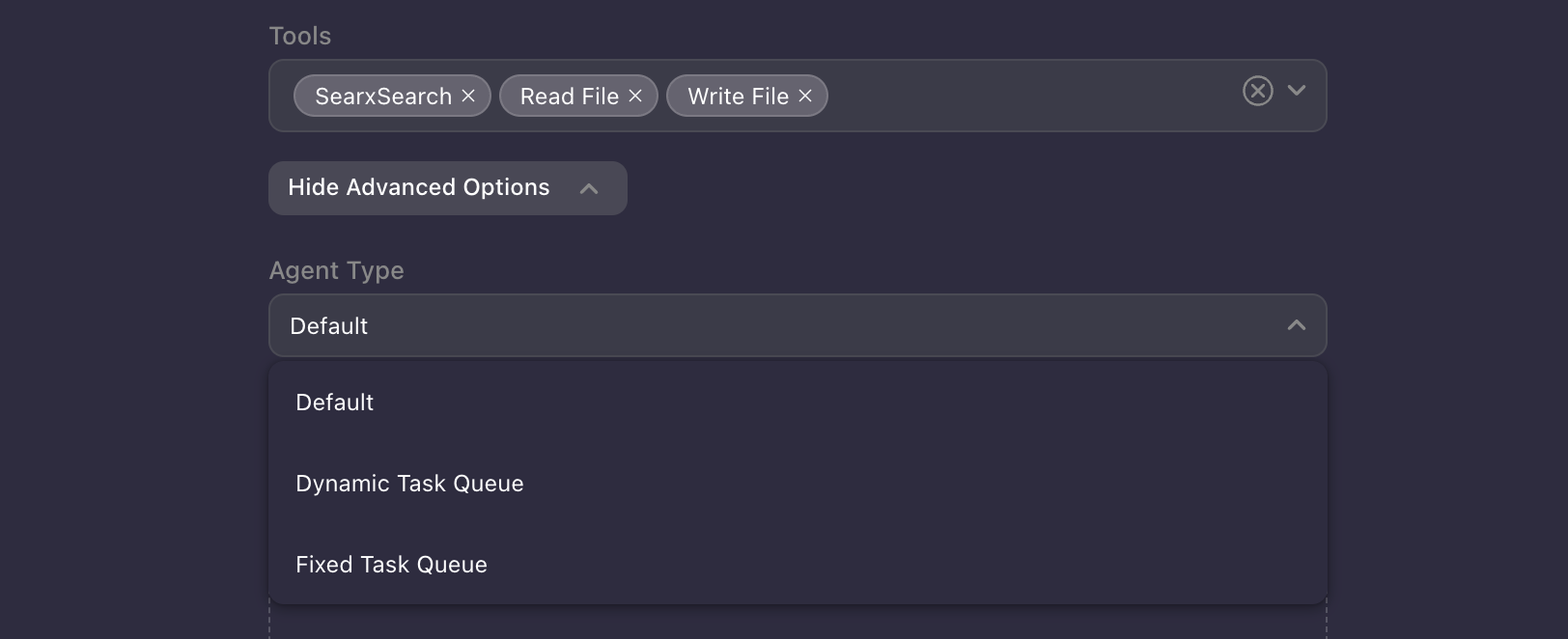Click the Write File chip label

click(x=738, y=97)
